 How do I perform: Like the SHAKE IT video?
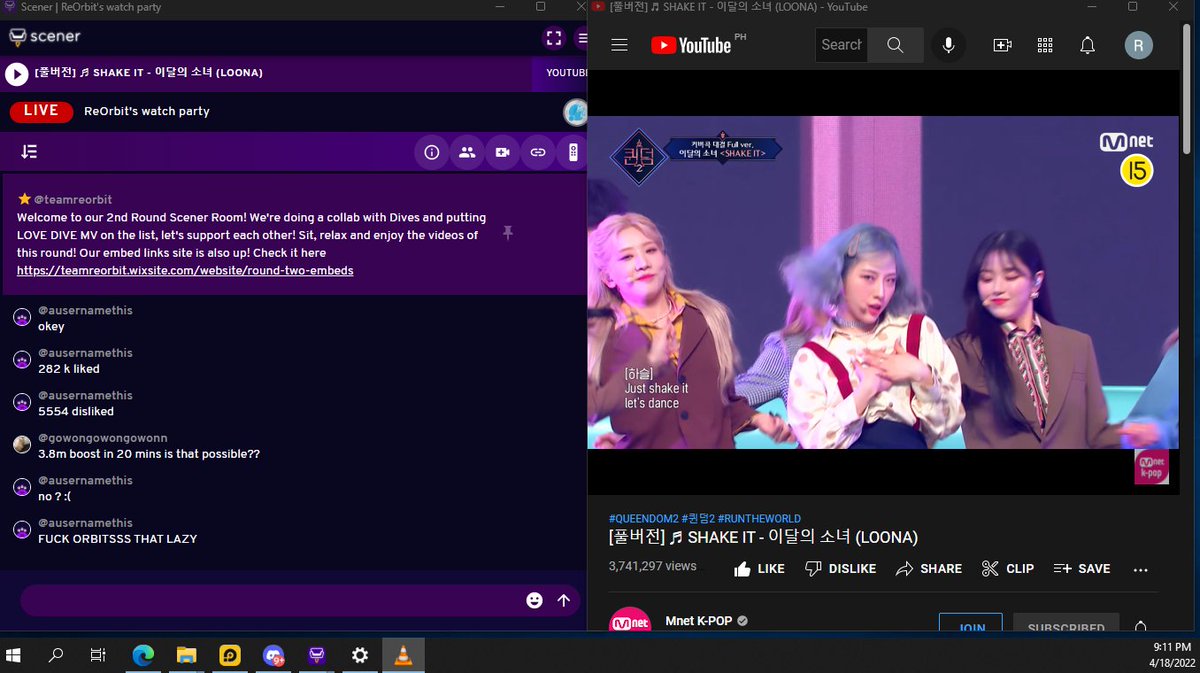point(759,568)
